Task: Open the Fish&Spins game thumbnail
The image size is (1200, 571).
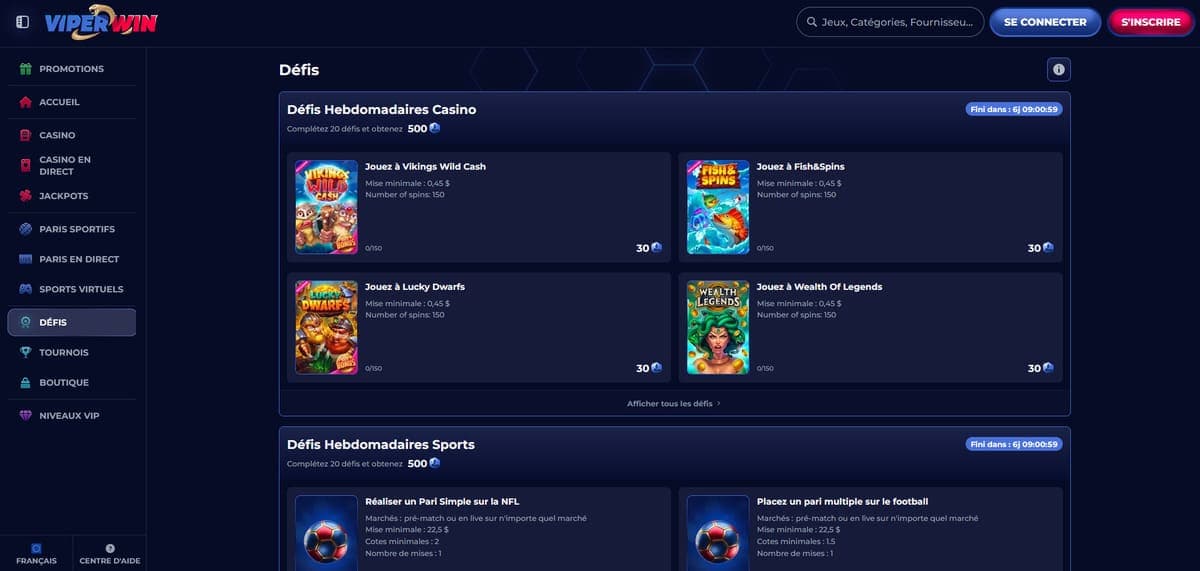Action: 718,207
